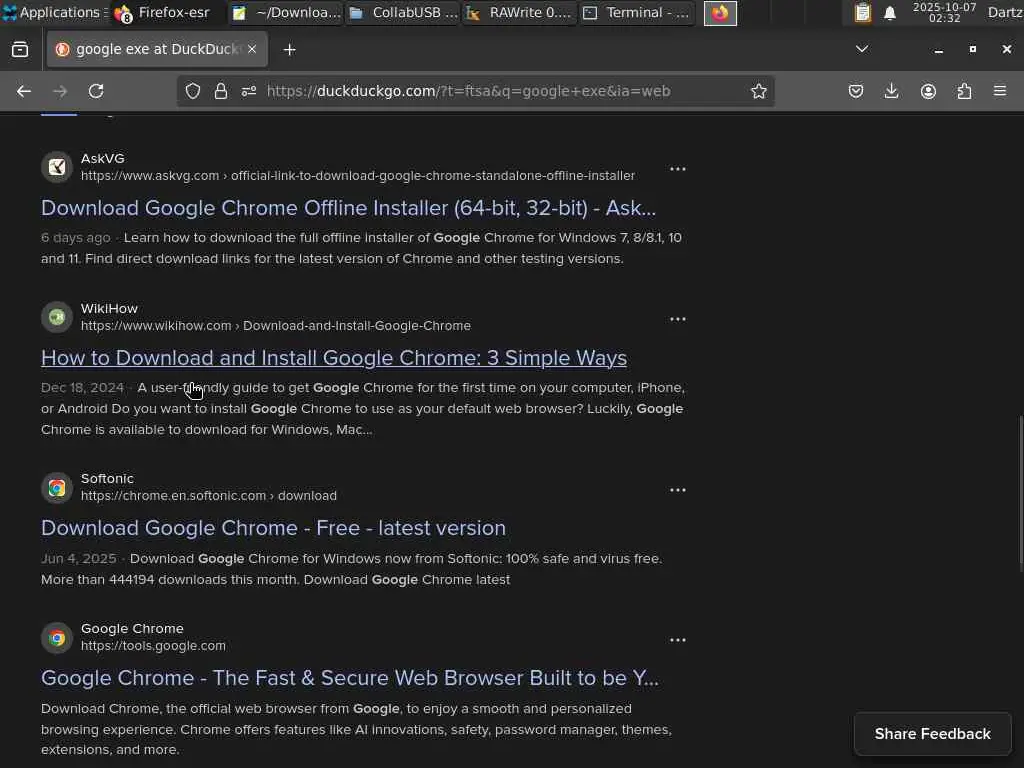Viewport: 1024px width, 768px height.
Task: Click the forward navigation arrow
Action: point(59,91)
